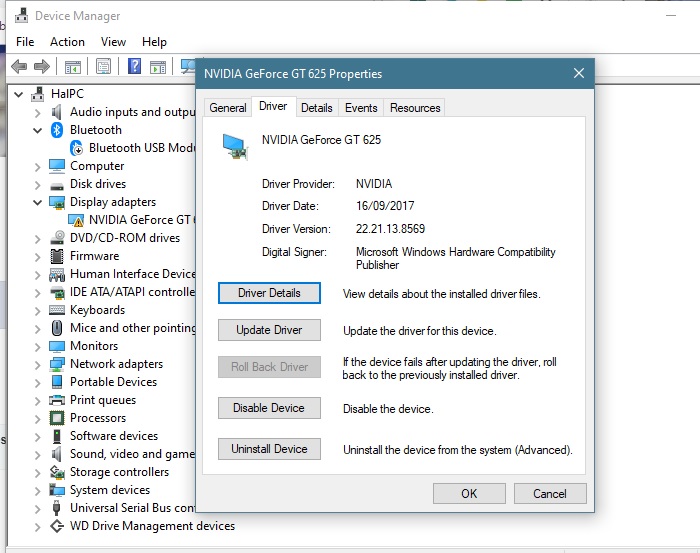Click the Processors icon
Image resolution: width=700 pixels, height=553 pixels.
point(57,418)
